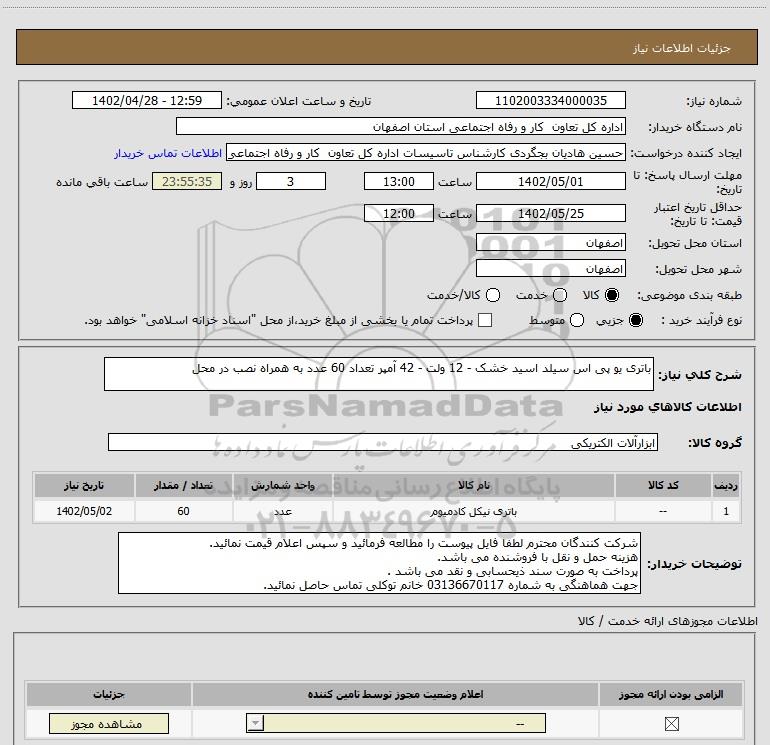This screenshot has width=770, height=745.
Task: Click the واحد شمارش column header
Action: 283,485
